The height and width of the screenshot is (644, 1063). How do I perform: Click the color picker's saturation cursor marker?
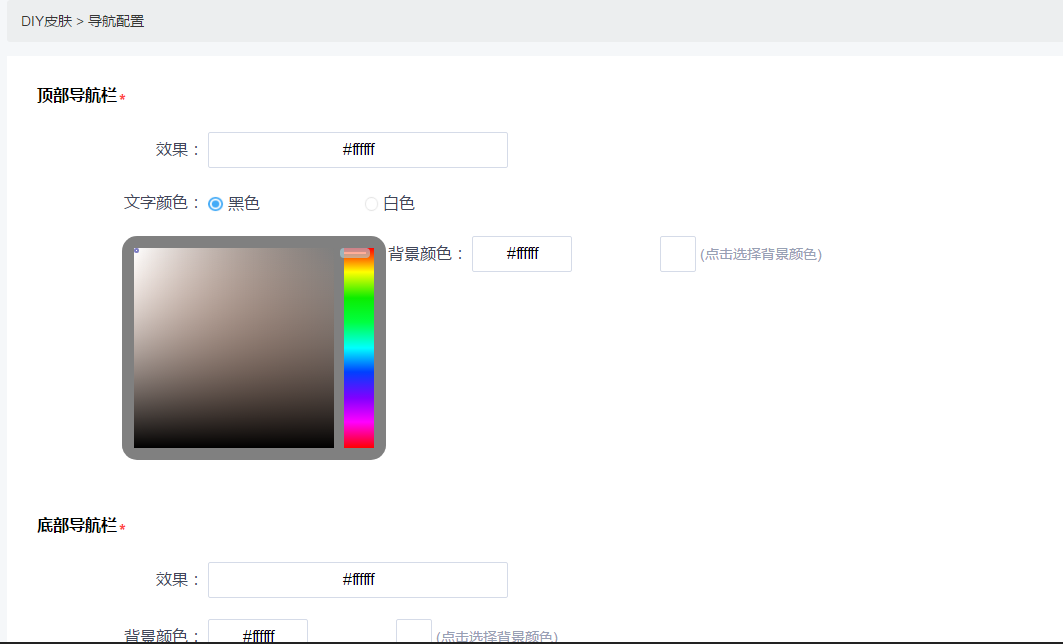click(x=136, y=250)
